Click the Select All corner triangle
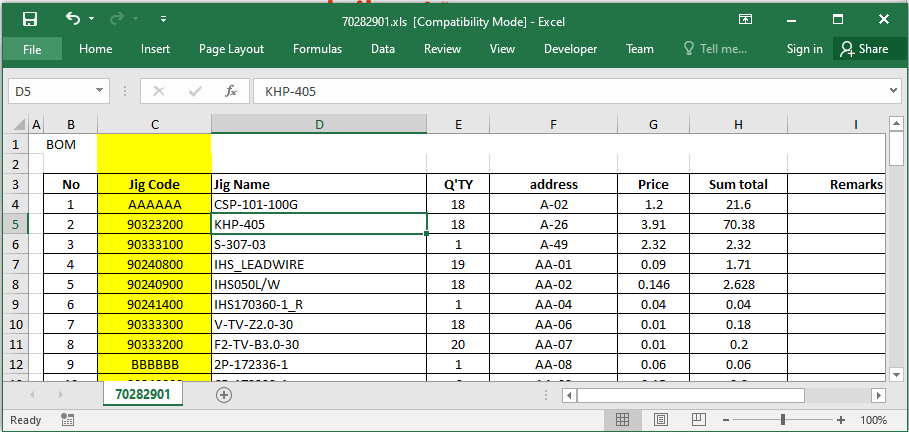The image size is (909, 432). click(x=19, y=124)
